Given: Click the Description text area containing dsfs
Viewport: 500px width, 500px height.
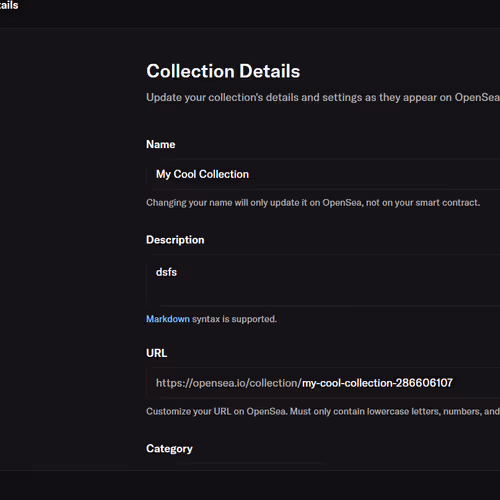Looking at the screenshot, I should click(x=323, y=280).
